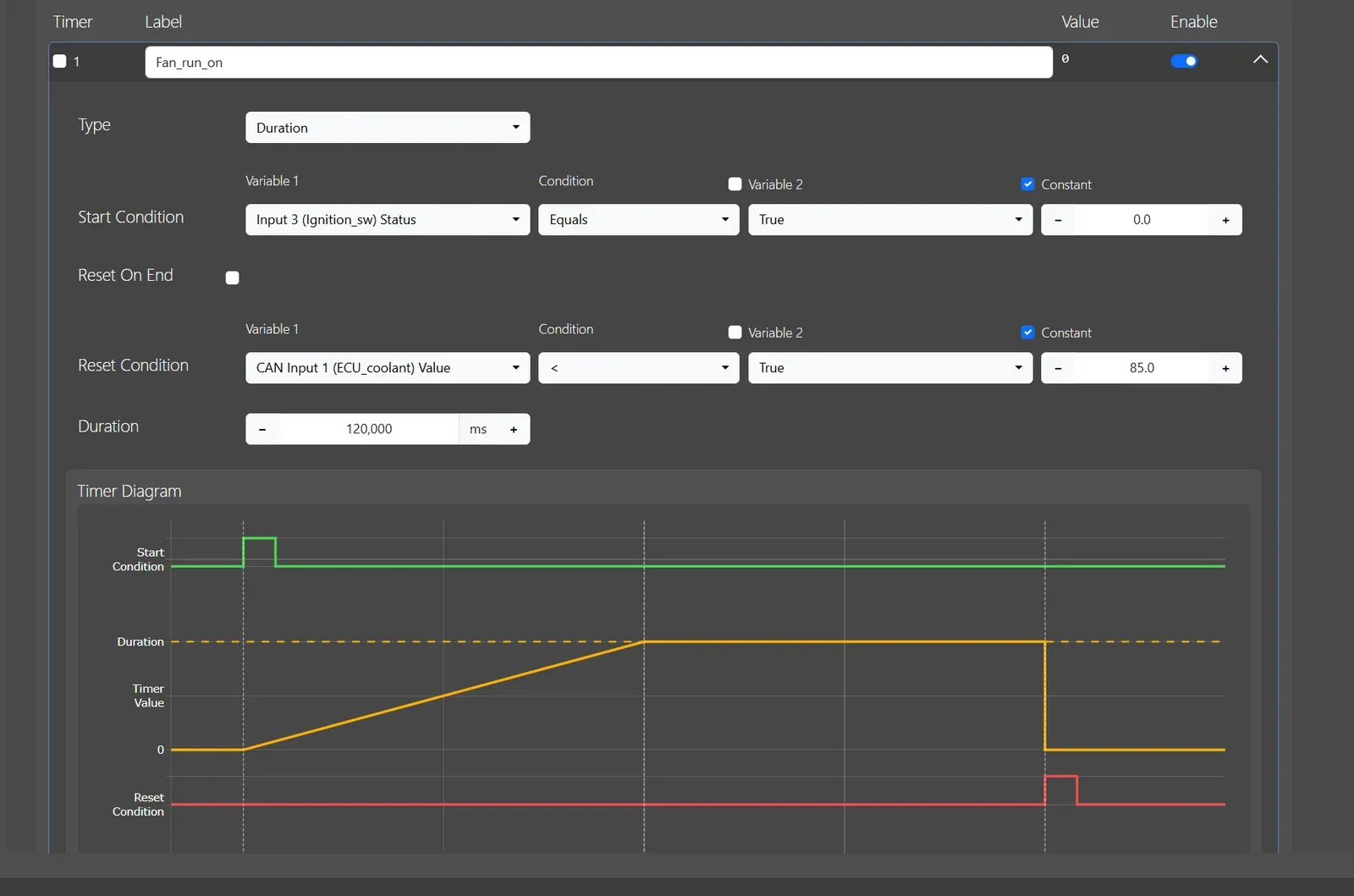
Task: Open the Type Duration dropdown
Action: point(388,128)
